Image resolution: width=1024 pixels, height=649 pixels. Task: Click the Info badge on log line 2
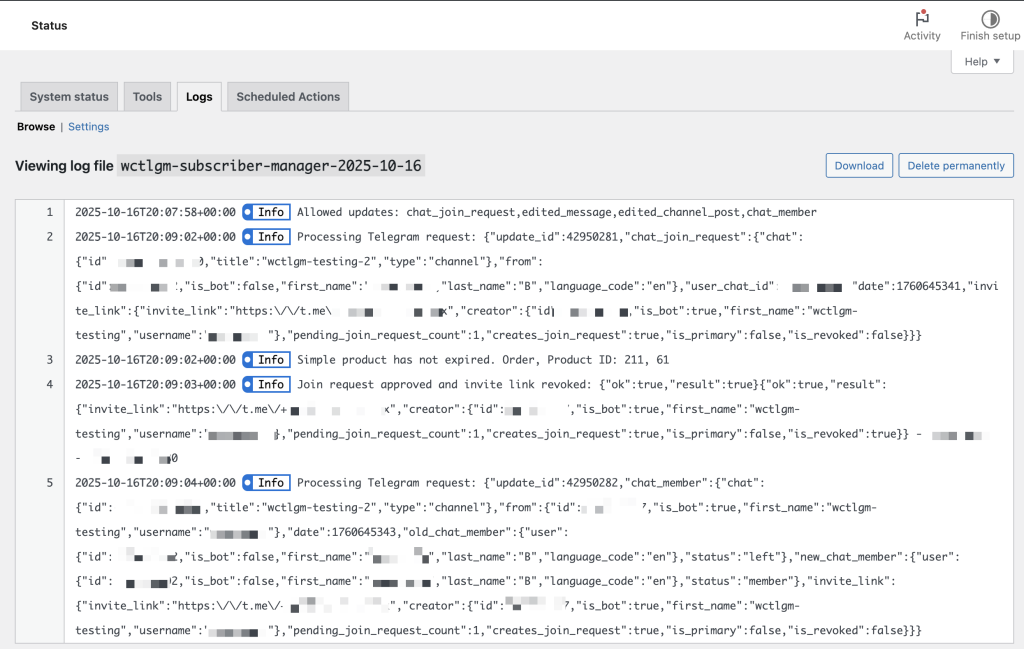click(266, 237)
